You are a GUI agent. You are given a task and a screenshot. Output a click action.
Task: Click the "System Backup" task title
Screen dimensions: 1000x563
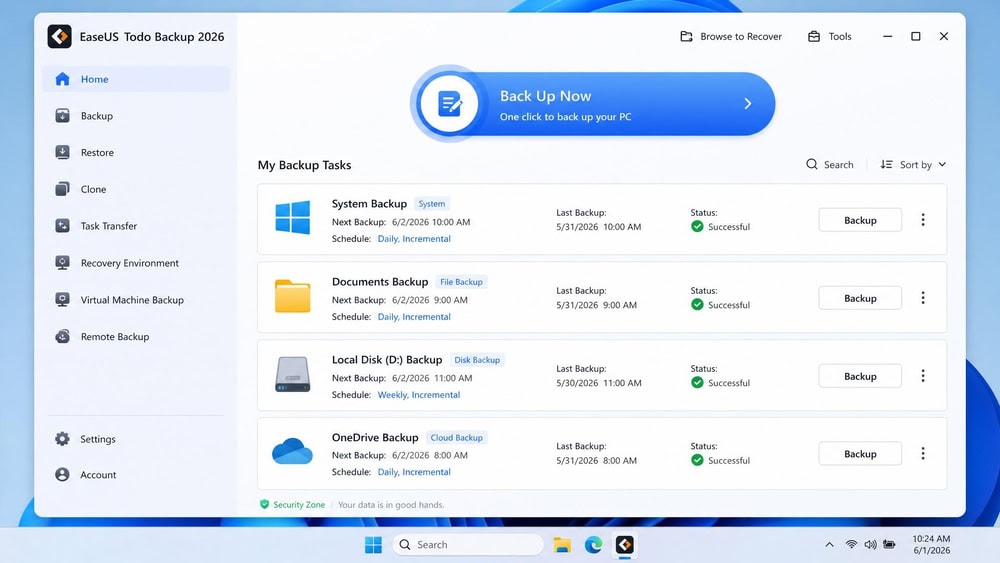click(369, 203)
